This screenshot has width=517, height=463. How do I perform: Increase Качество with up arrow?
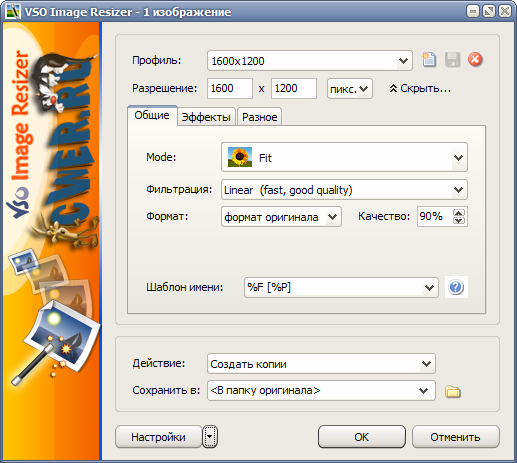(x=459, y=213)
